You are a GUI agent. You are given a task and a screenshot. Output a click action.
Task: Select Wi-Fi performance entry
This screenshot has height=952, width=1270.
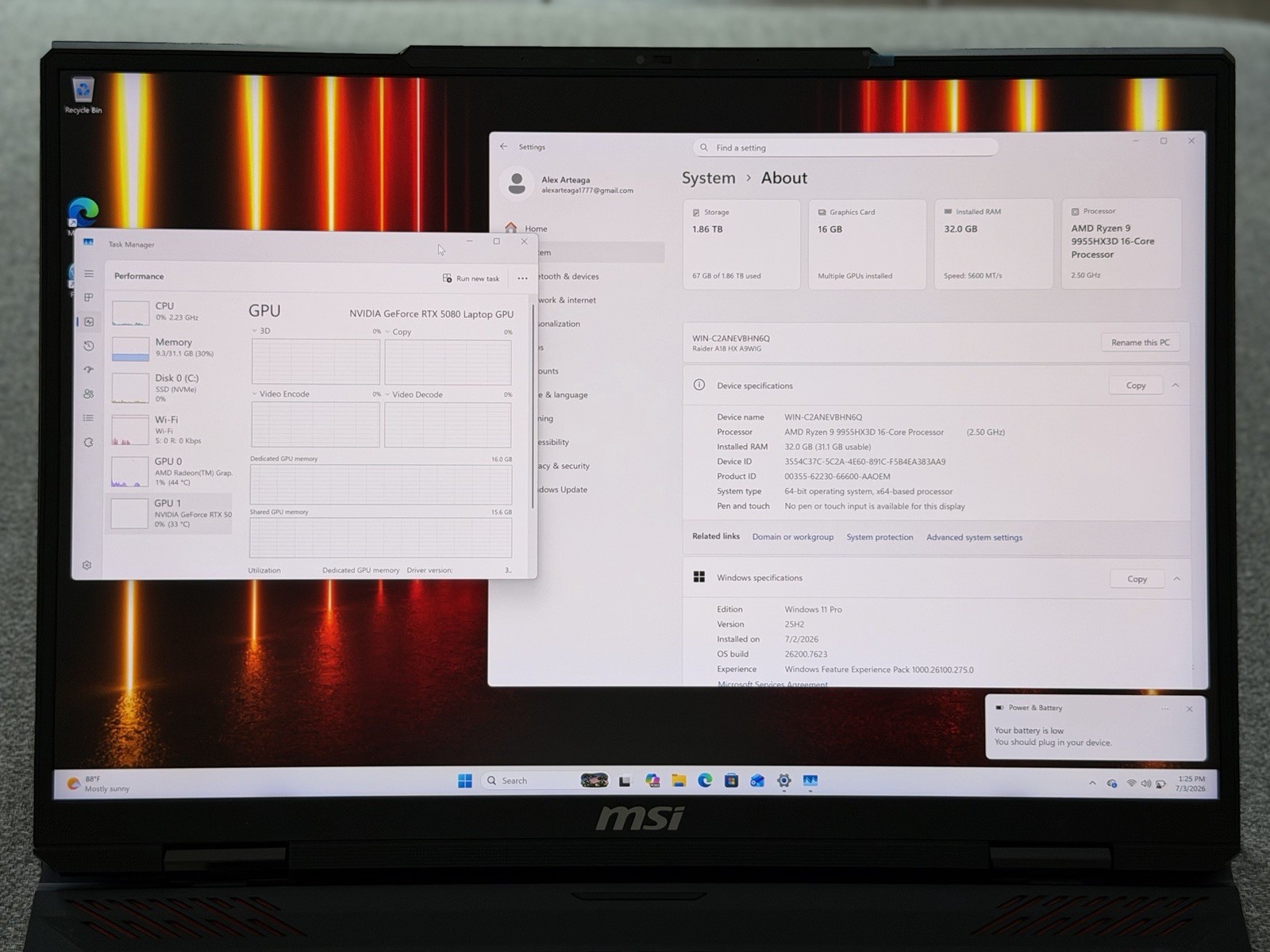tap(170, 429)
